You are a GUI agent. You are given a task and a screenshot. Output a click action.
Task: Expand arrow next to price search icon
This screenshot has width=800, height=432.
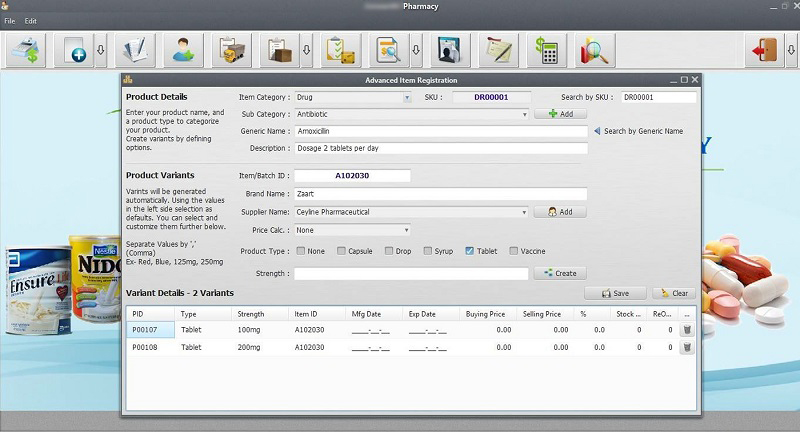[x=416, y=50]
